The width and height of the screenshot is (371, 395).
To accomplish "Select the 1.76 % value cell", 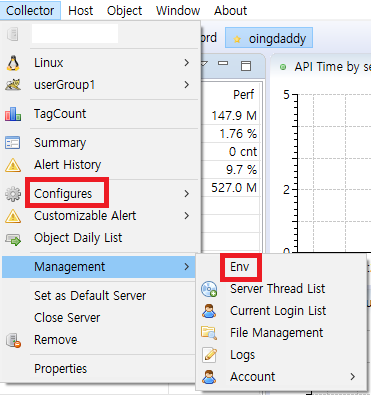I will pos(238,134).
